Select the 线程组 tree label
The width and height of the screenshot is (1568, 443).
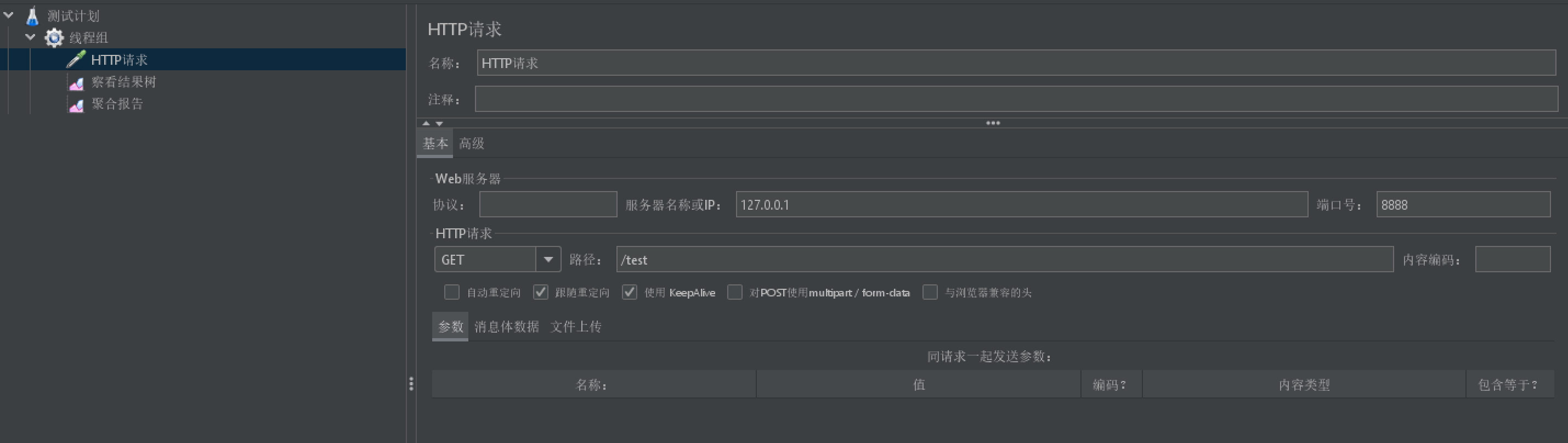[88, 38]
